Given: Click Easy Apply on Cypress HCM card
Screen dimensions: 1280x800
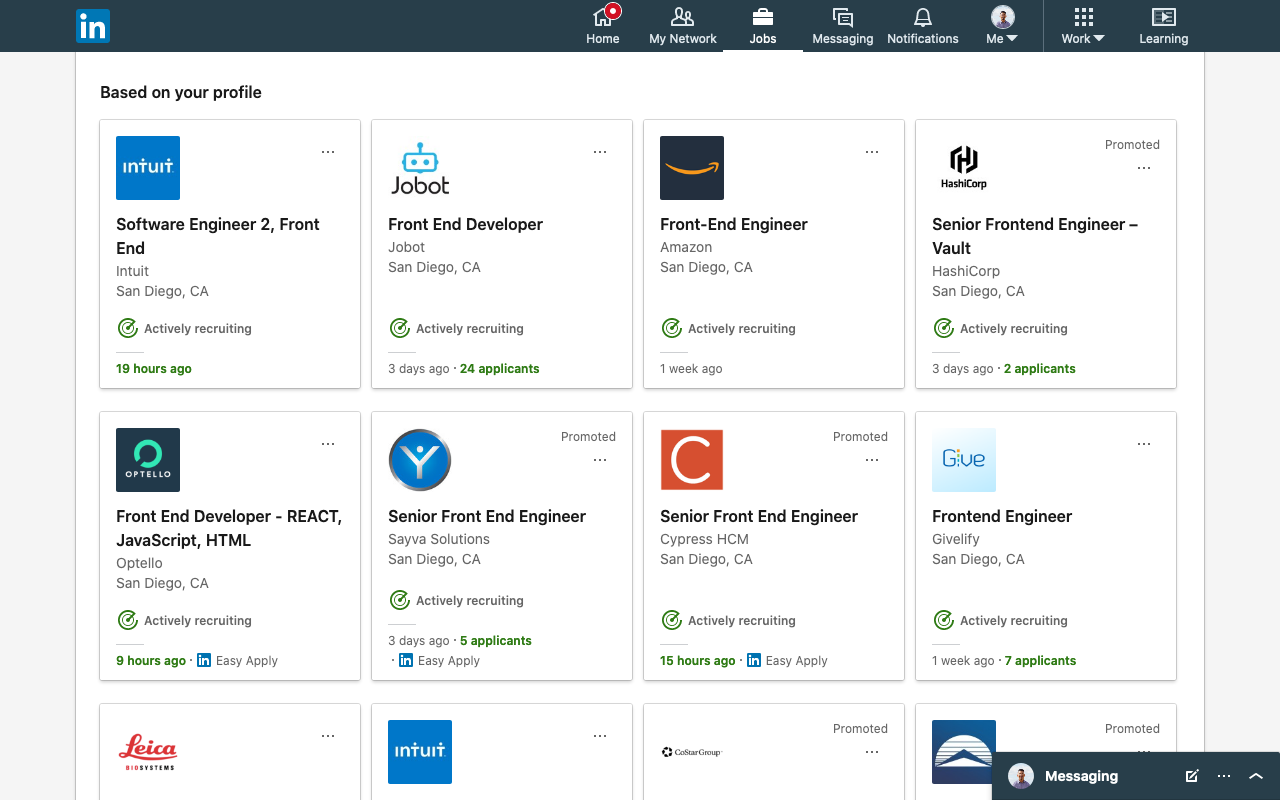Looking at the screenshot, I should pyautogui.click(x=787, y=661).
